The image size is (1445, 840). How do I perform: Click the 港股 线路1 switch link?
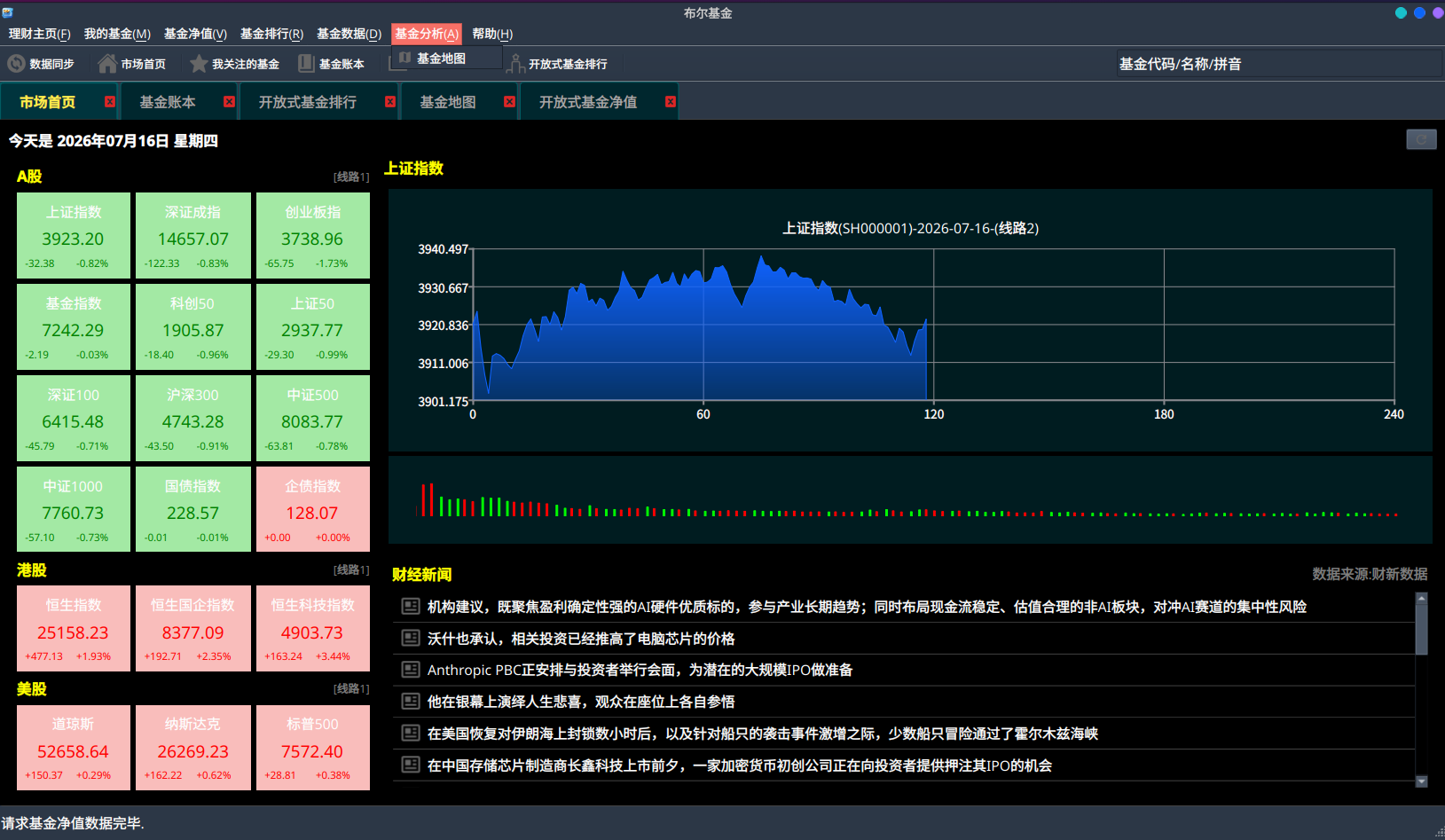pos(351,569)
